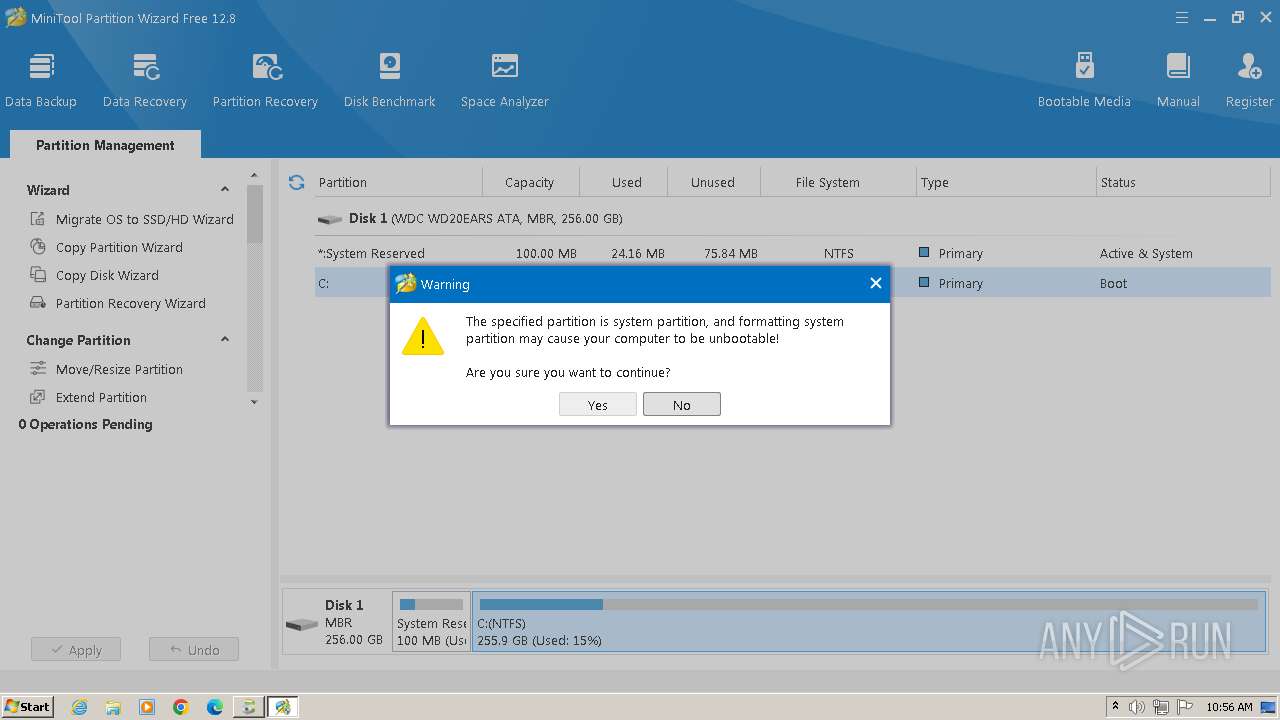Select the Disk 1 header row

pyautogui.click(x=792, y=218)
